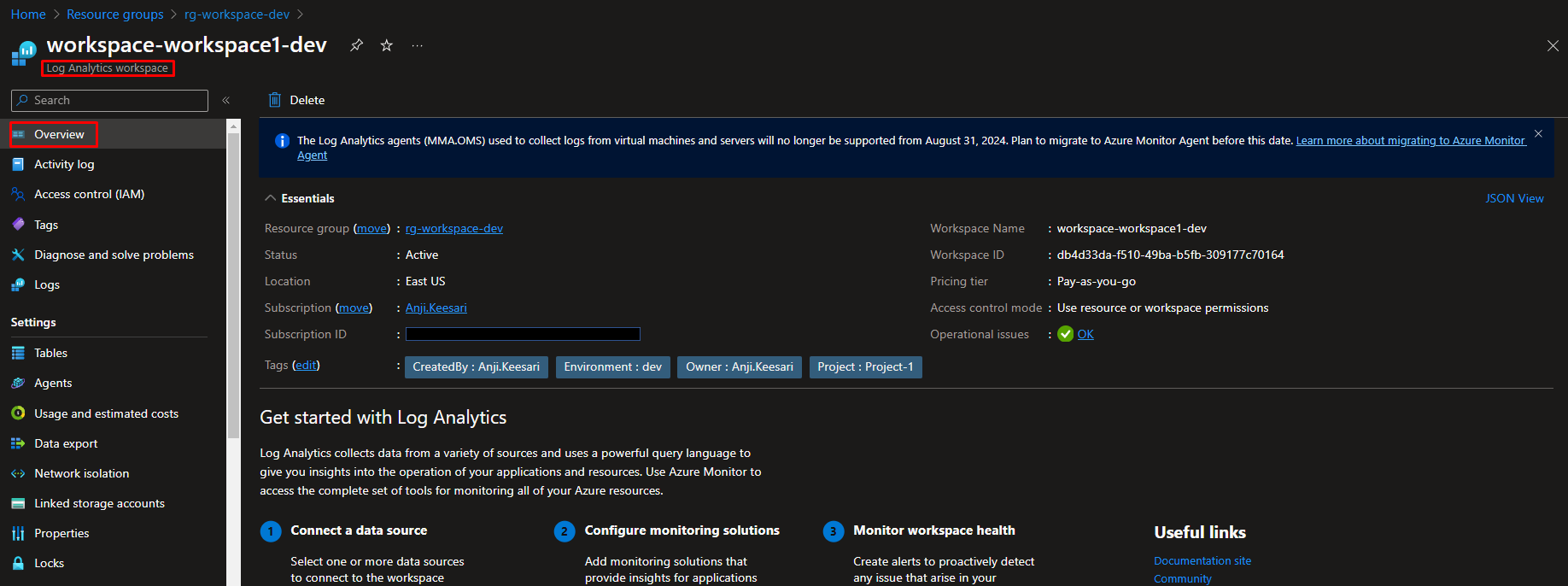Click the Overview icon in sidebar
Screen dimensions: 1568x586
pos(18,134)
